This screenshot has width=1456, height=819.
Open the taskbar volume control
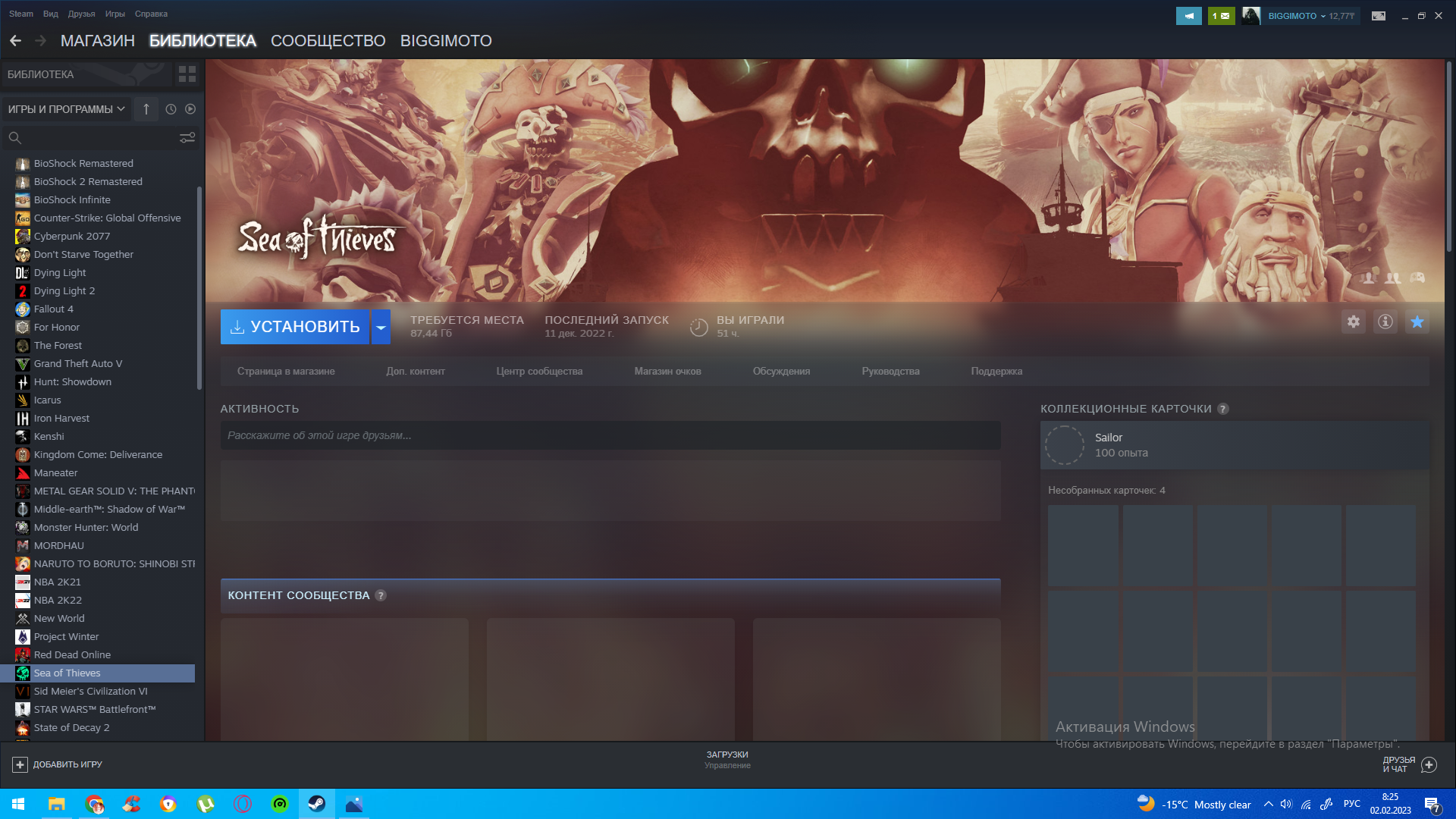point(1286,804)
